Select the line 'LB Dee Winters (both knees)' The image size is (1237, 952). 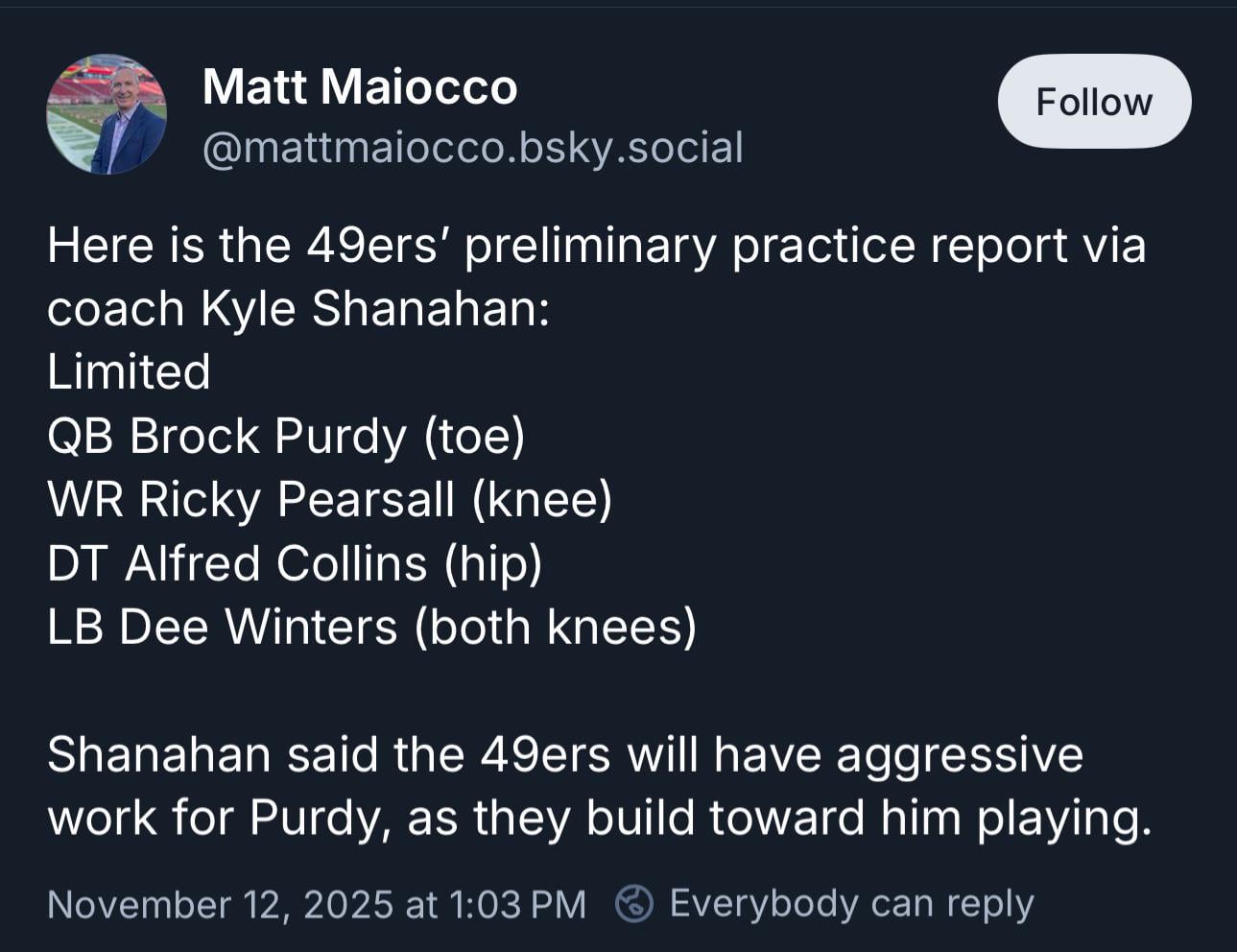click(x=372, y=626)
